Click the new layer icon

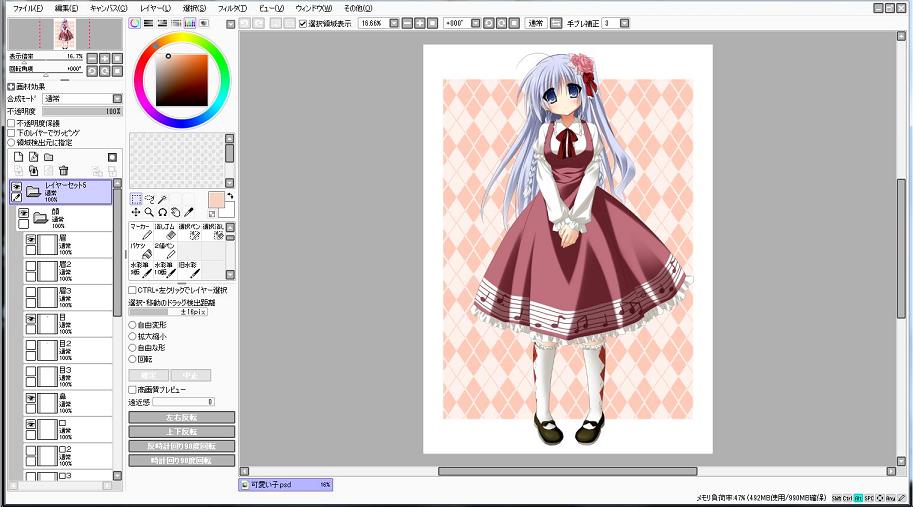17,157
